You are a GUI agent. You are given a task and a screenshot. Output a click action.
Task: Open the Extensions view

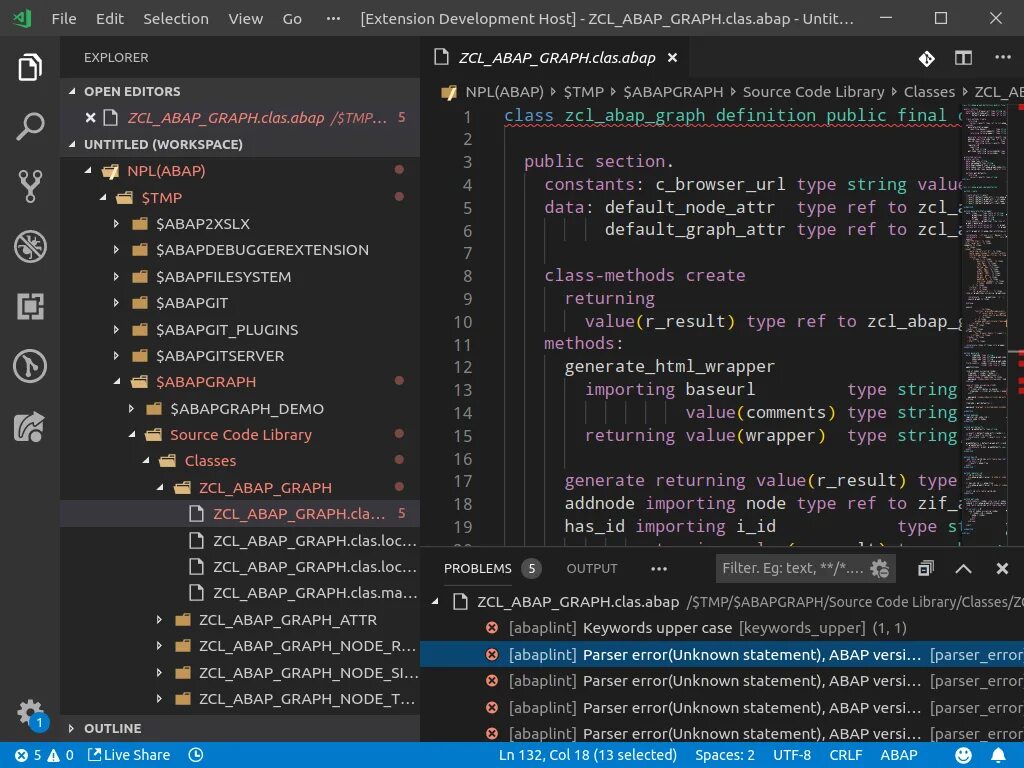[30, 306]
